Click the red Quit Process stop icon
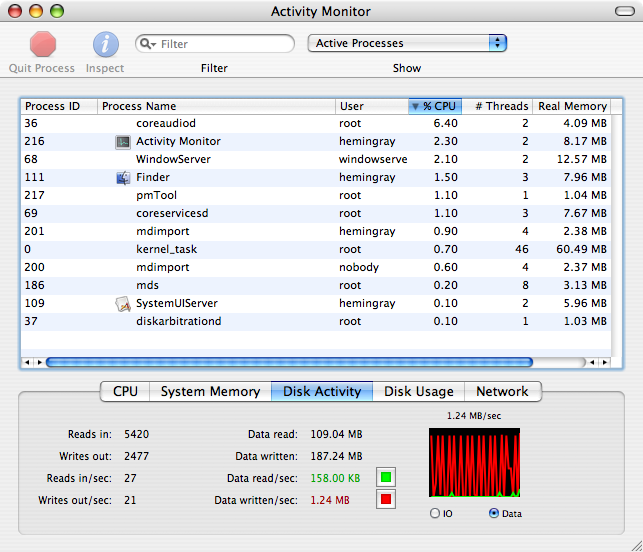This screenshot has width=643, height=552. (43, 44)
